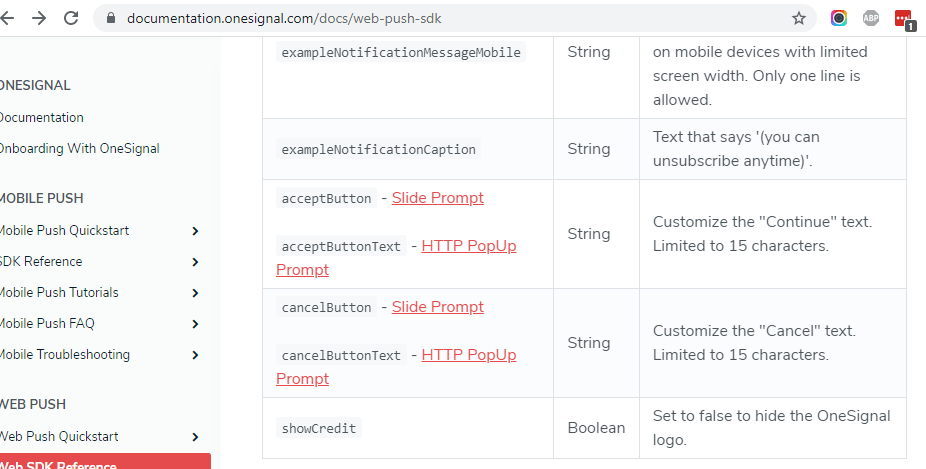Select the Web SDK Reference sidebar item

(105, 462)
